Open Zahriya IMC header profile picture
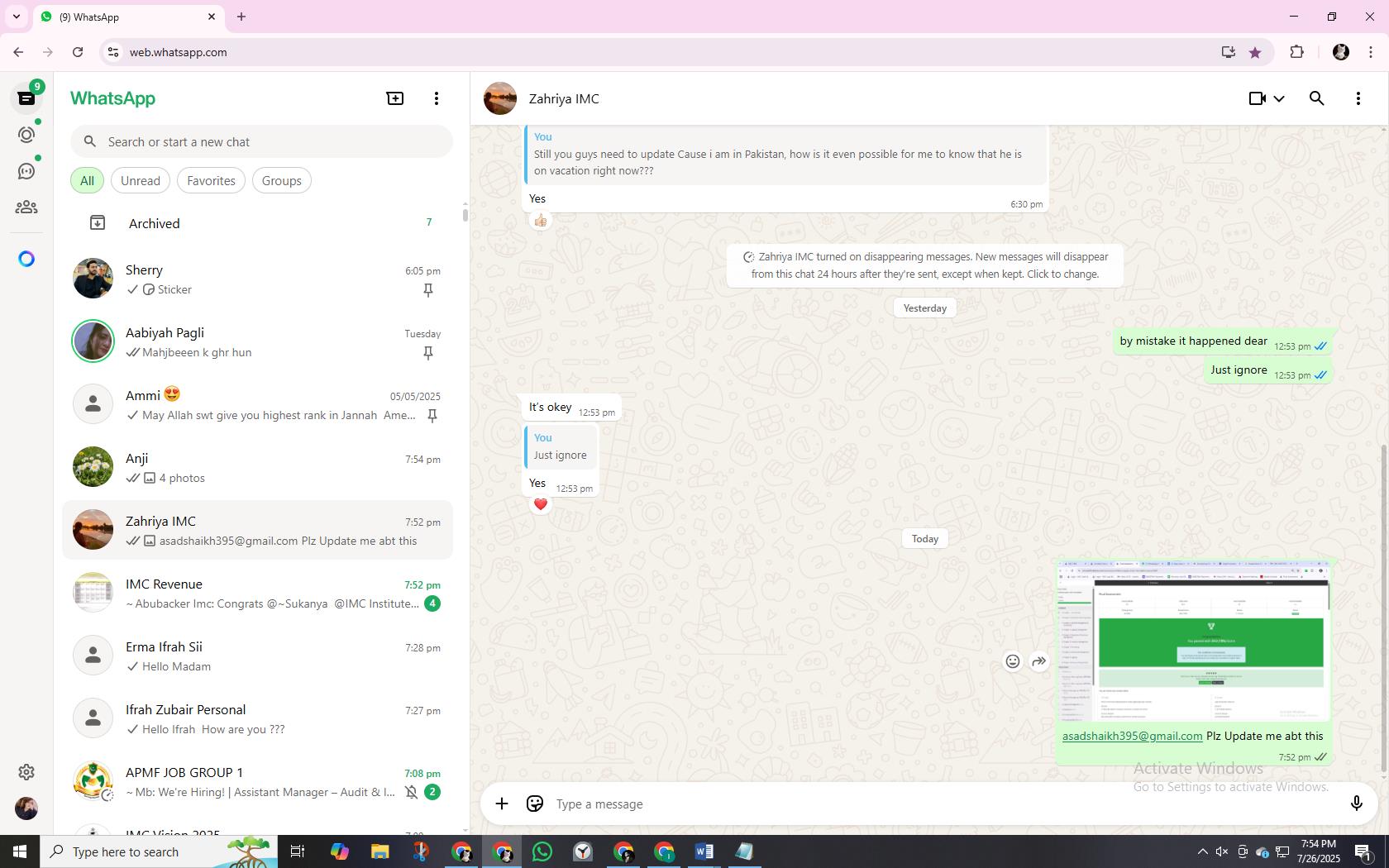This screenshot has height=868, width=1389. tap(500, 98)
